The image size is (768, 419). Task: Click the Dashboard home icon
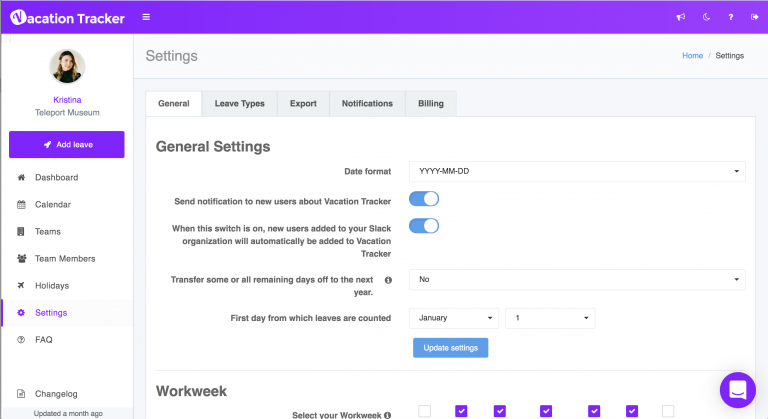pyautogui.click(x=21, y=177)
